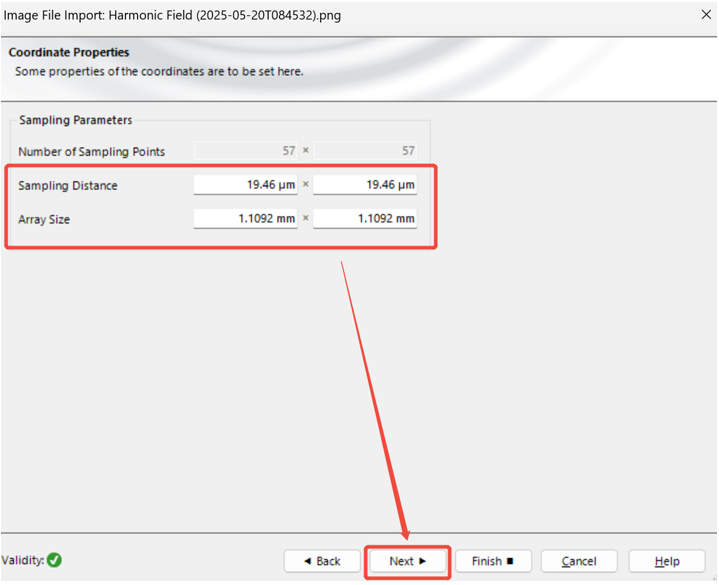Click the first Number of Sampling Points box

click(x=245, y=151)
